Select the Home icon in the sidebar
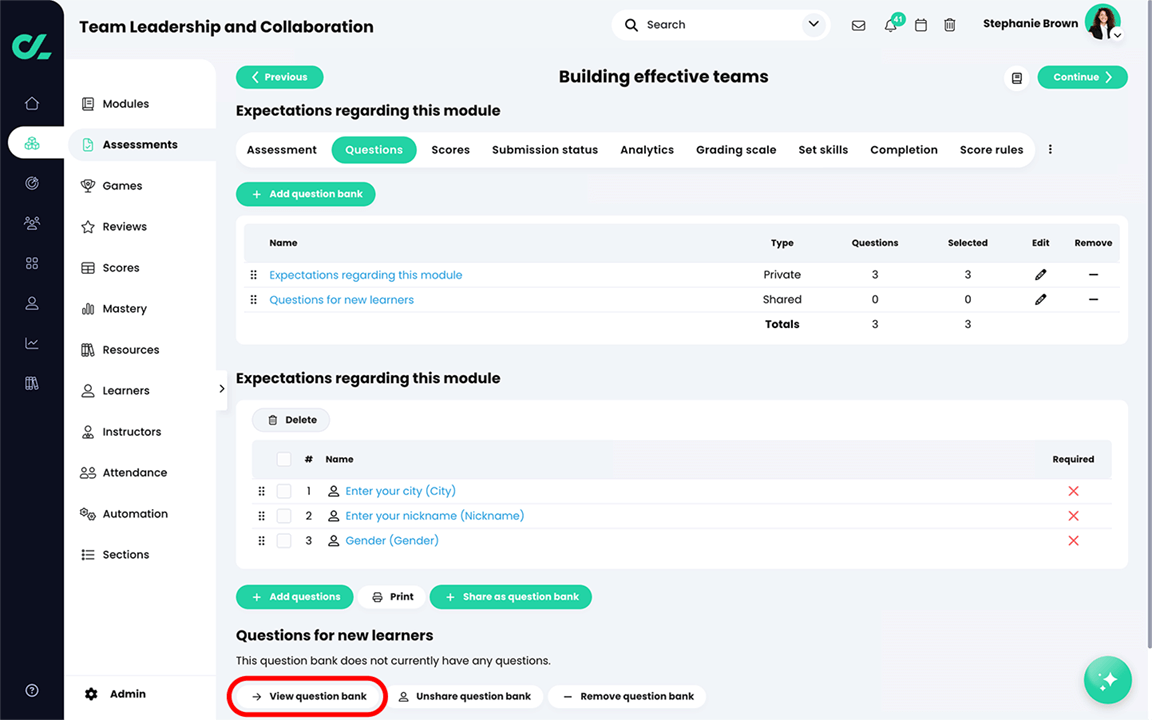Viewport: 1152px width, 720px height. 31,102
